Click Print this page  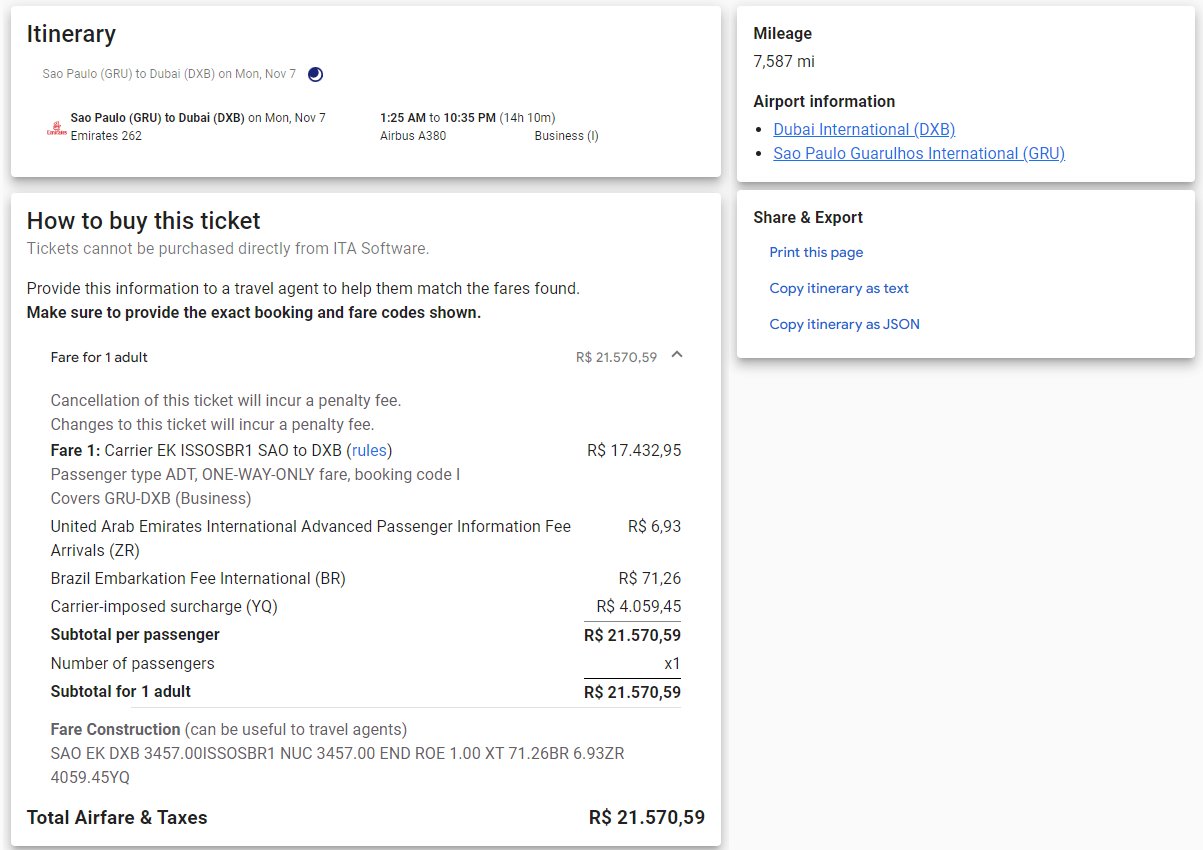pyautogui.click(x=816, y=252)
